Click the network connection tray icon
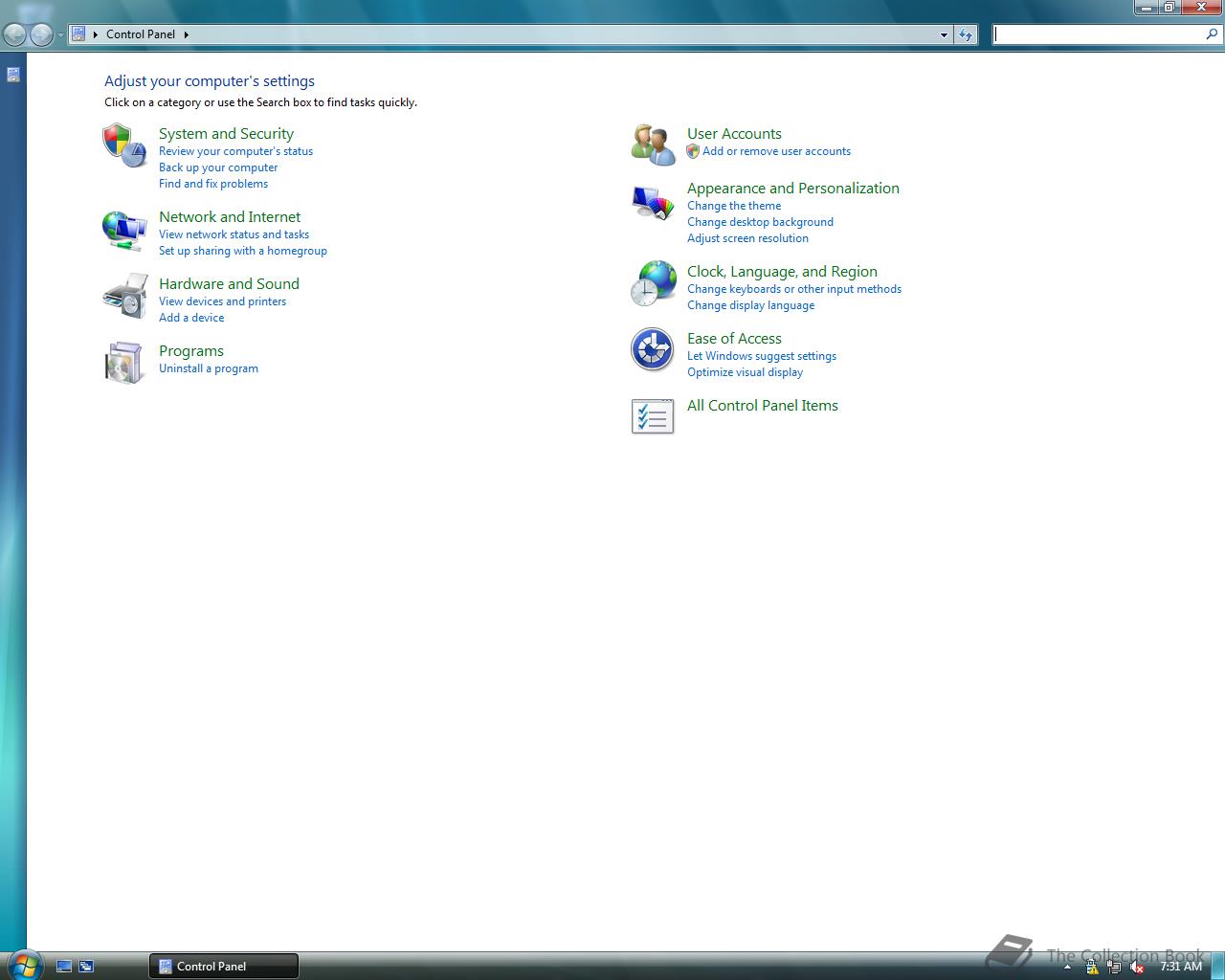The height and width of the screenshot is (980, 1225). click(1115, 967)
